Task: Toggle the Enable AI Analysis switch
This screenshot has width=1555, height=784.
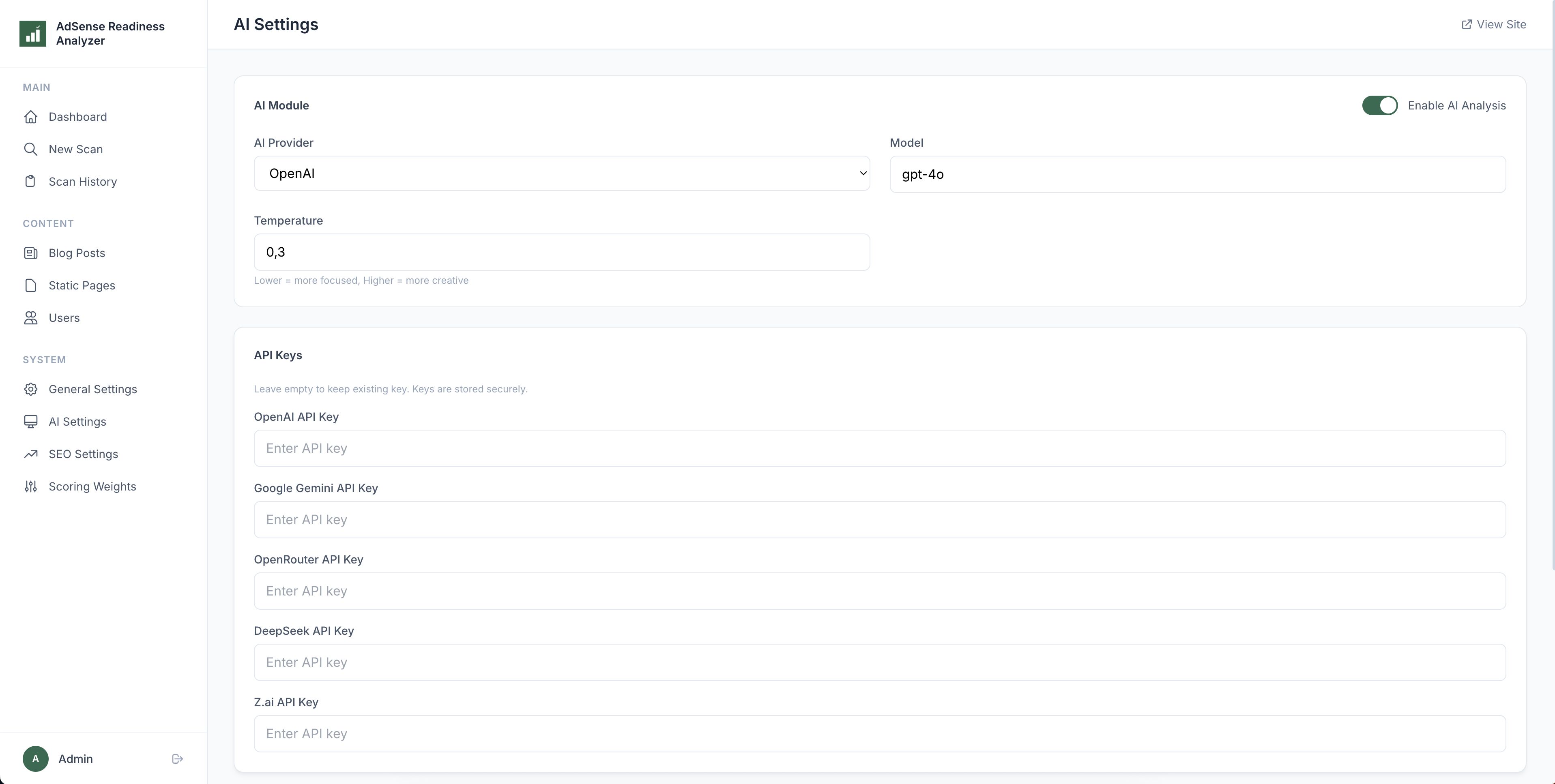Action: point(1379,106)
